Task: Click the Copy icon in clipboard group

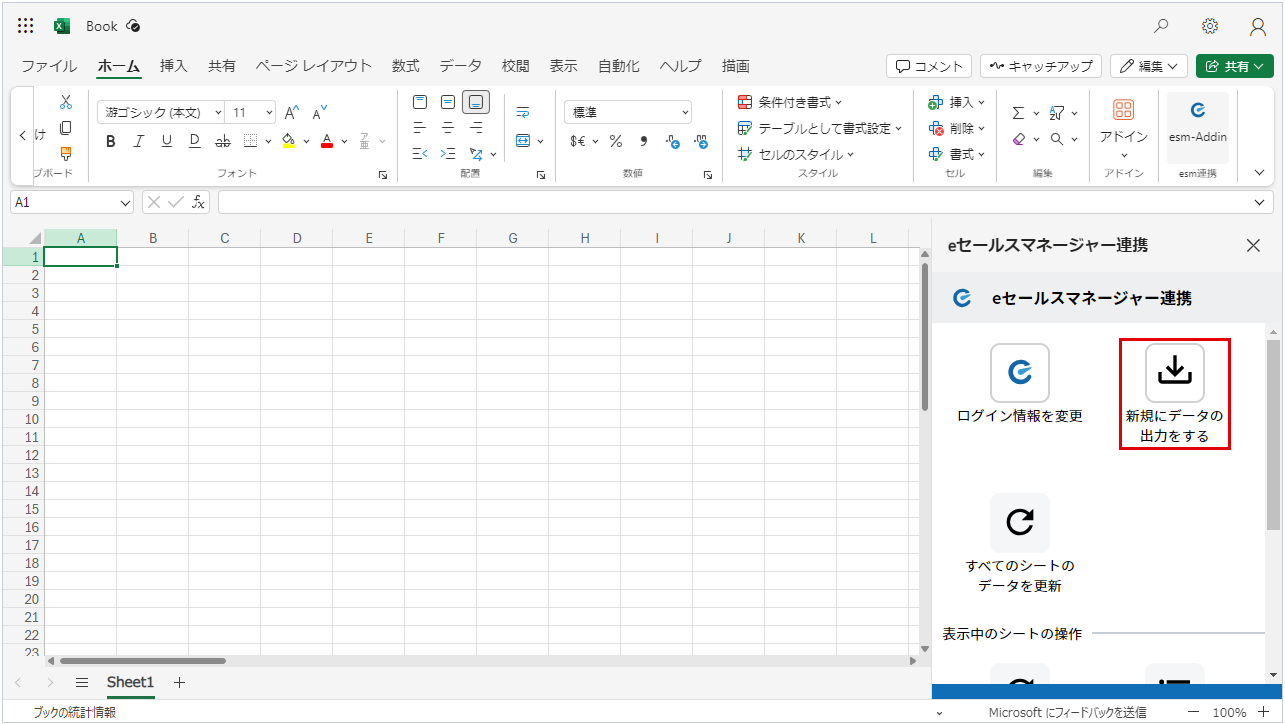Action: (66, 128)
